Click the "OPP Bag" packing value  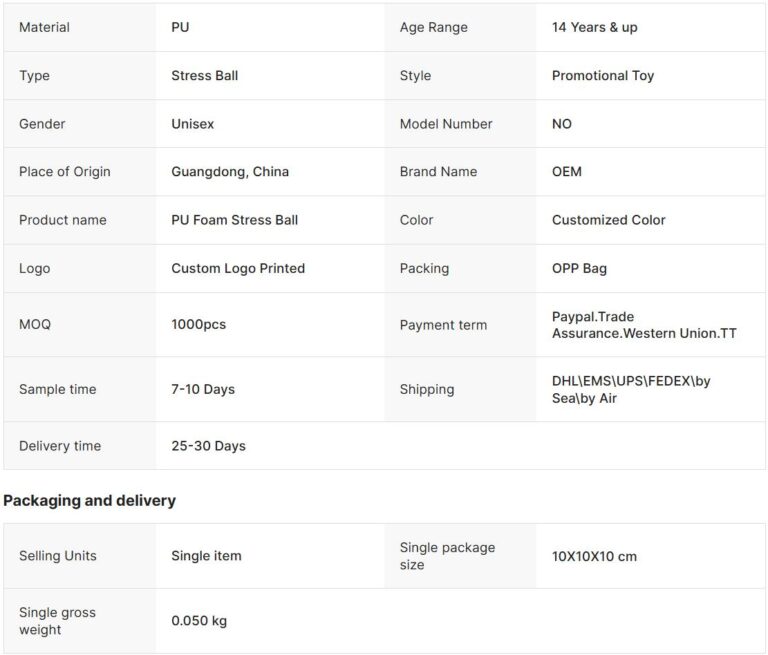579,268
